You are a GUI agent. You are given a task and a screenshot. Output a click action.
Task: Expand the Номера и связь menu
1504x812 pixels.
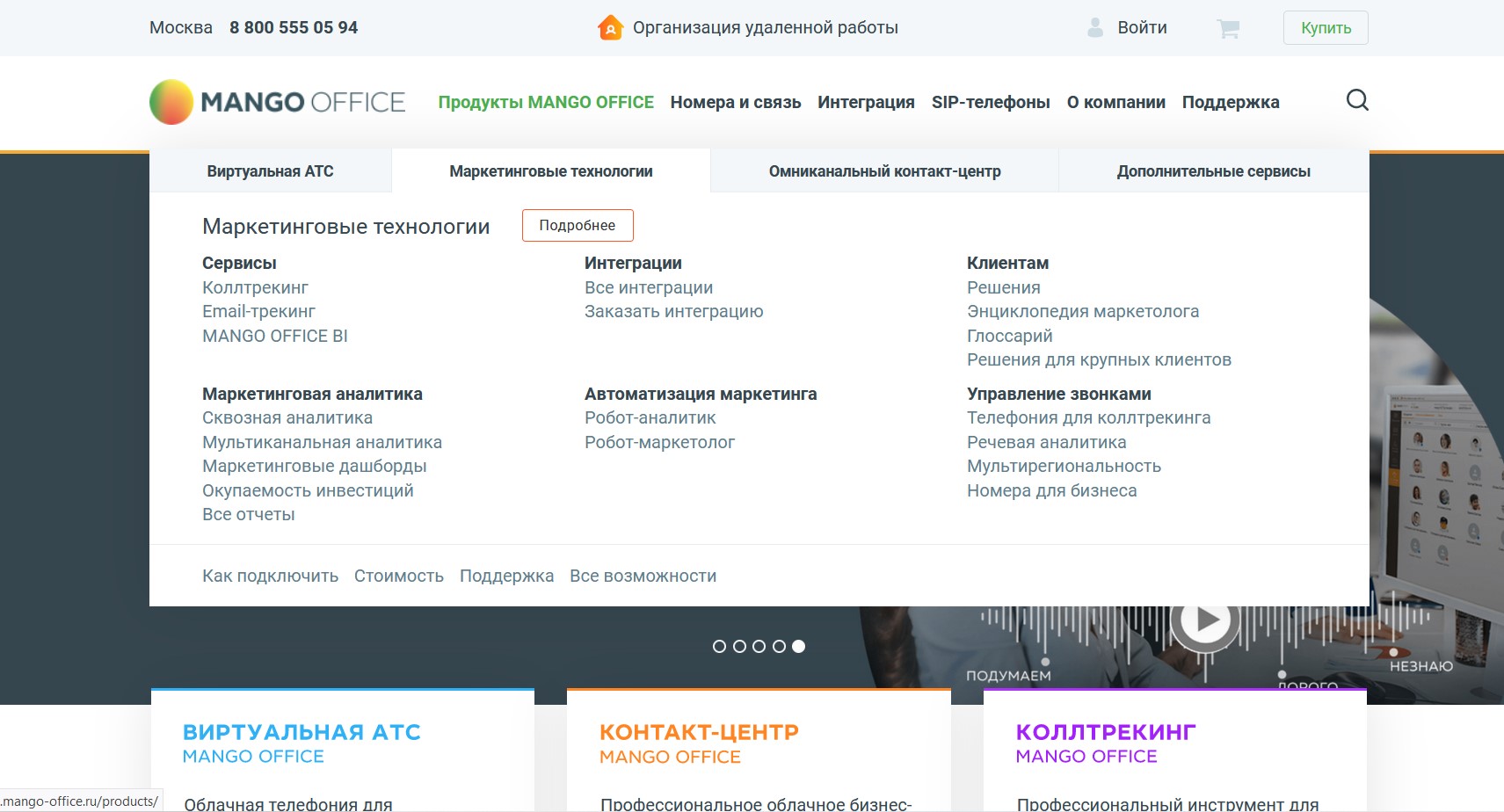(x=735, y=102)
